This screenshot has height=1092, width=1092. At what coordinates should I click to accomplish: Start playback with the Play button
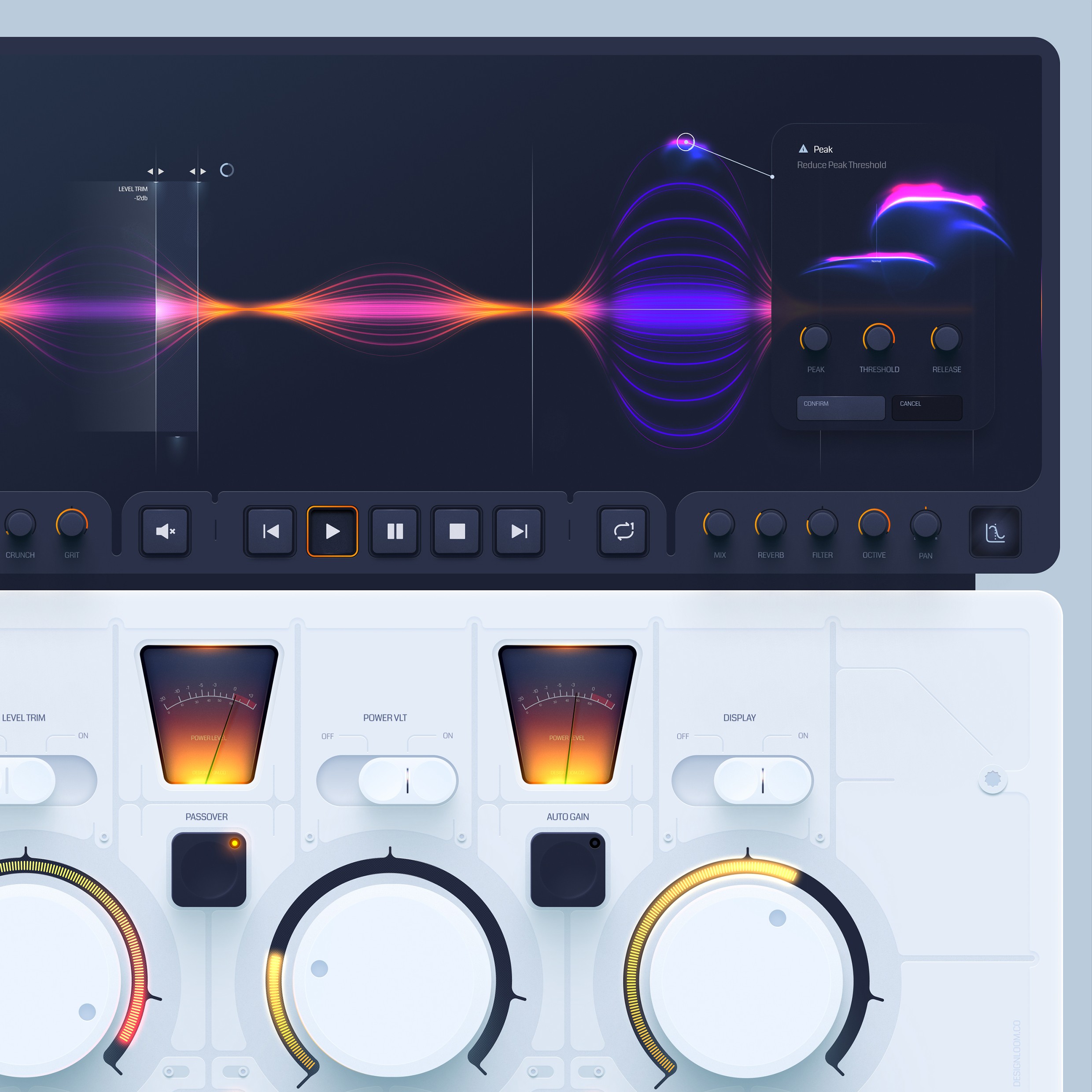332,531
